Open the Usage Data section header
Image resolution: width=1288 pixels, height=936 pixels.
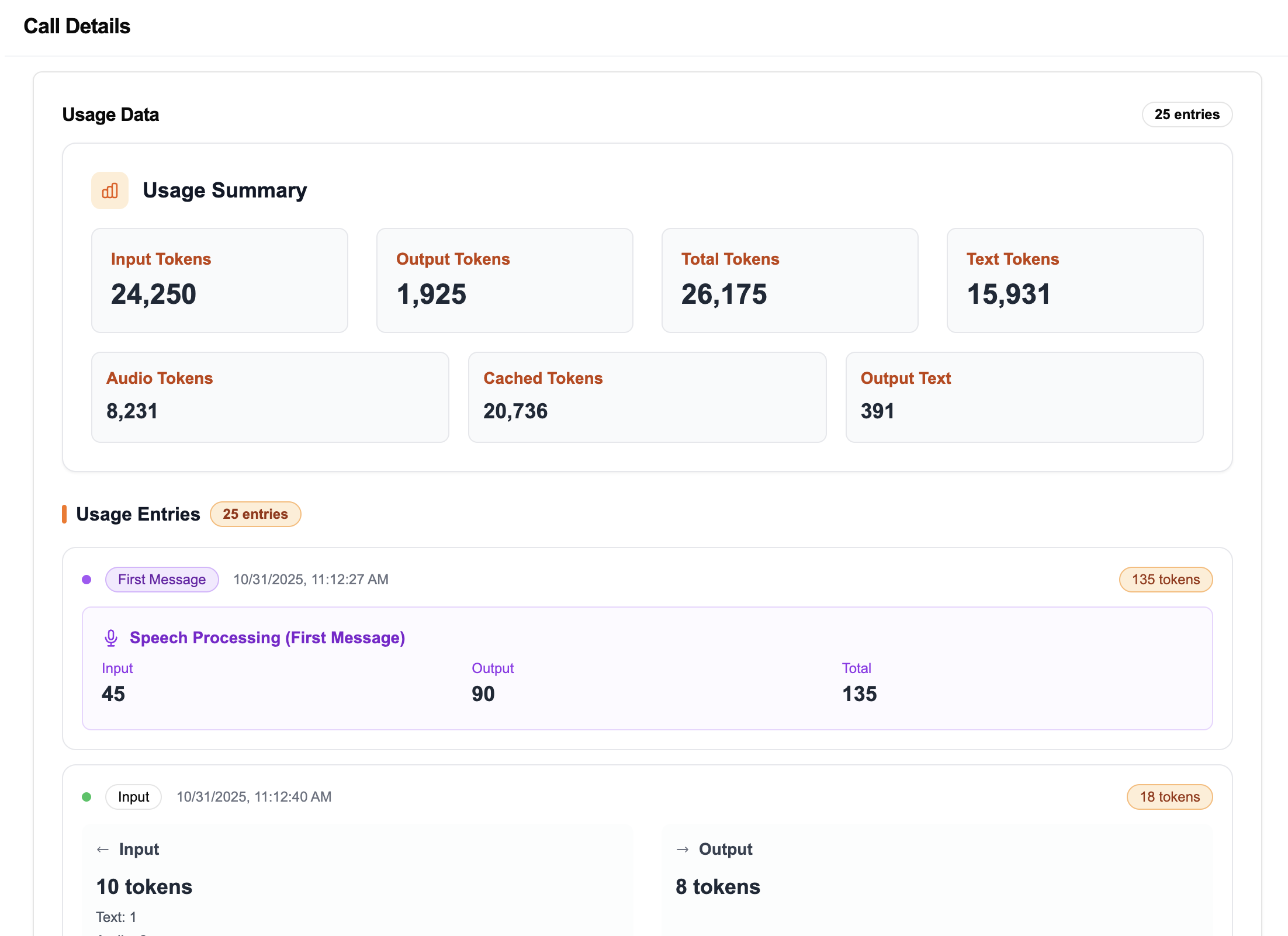pos(111,115)
